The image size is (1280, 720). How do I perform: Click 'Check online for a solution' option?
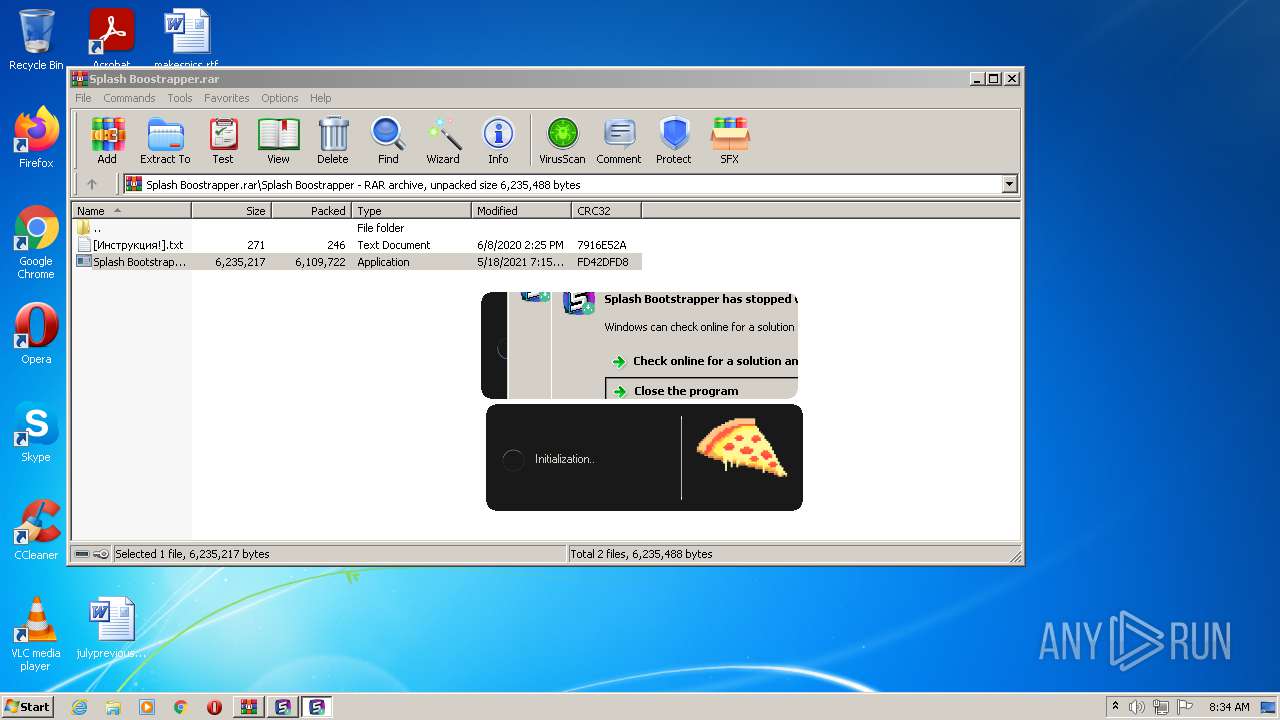pos(705,361)
